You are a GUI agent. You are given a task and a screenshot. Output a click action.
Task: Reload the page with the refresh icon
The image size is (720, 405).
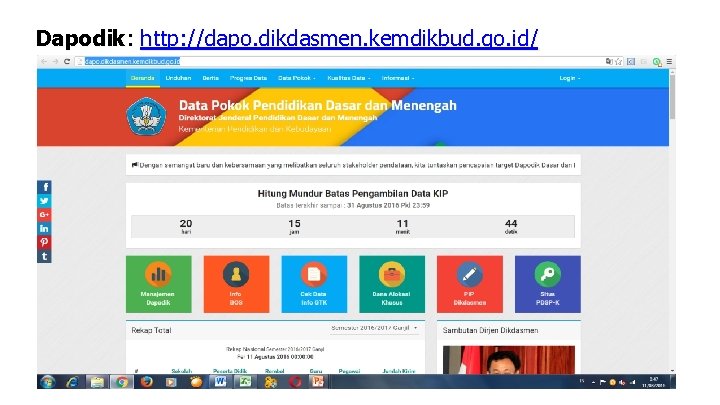pos(67,61)
